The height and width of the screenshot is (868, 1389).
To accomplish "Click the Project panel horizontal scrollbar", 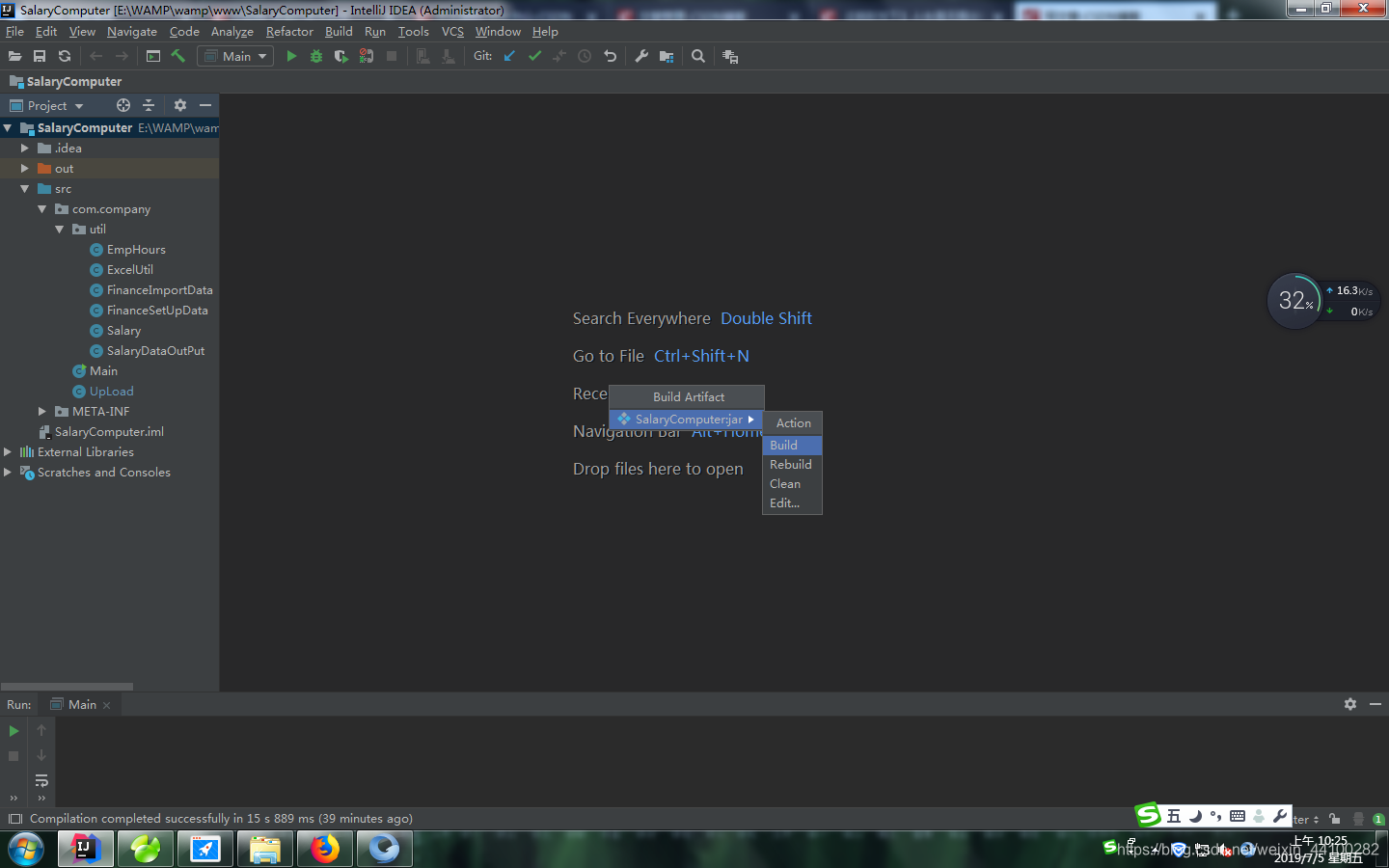I will coord(67,687).
